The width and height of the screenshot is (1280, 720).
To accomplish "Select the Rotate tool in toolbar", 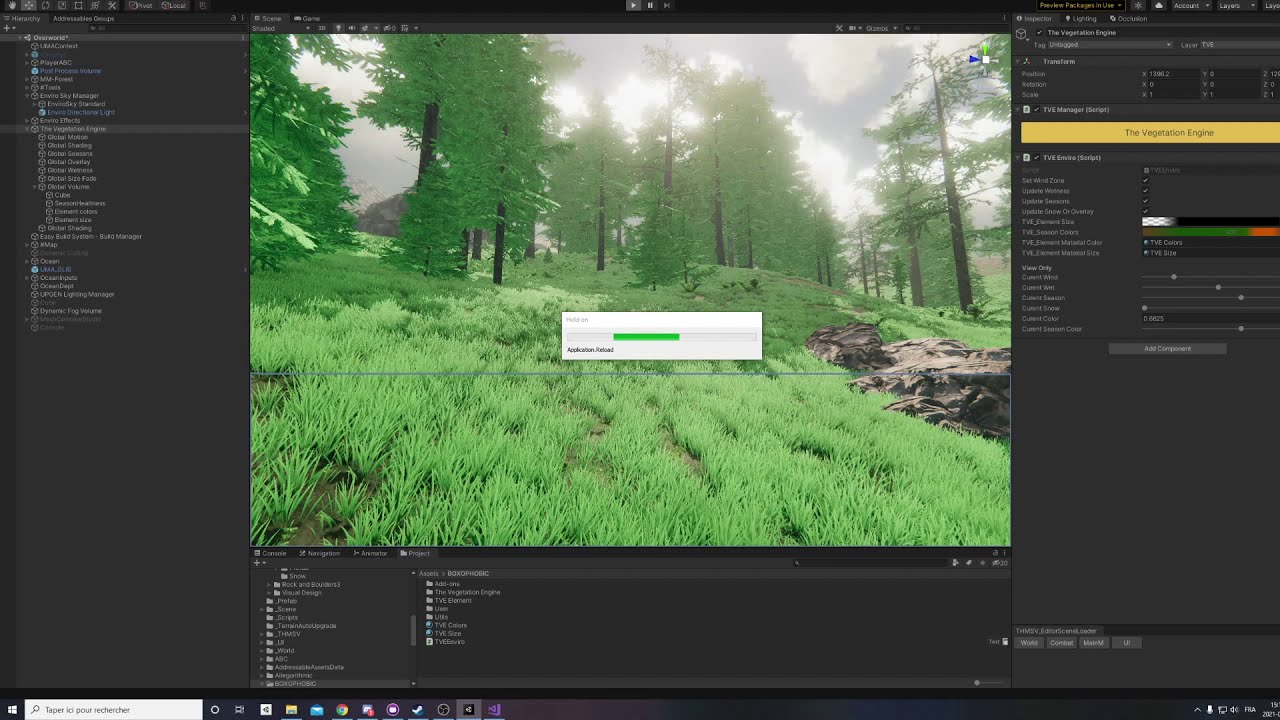I will [x=45, y=5].
